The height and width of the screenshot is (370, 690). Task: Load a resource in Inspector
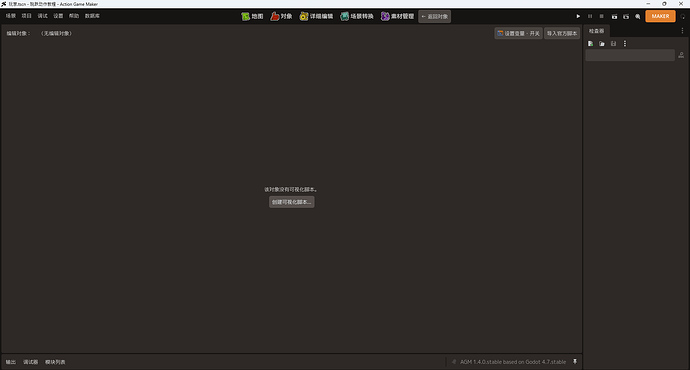602,44
